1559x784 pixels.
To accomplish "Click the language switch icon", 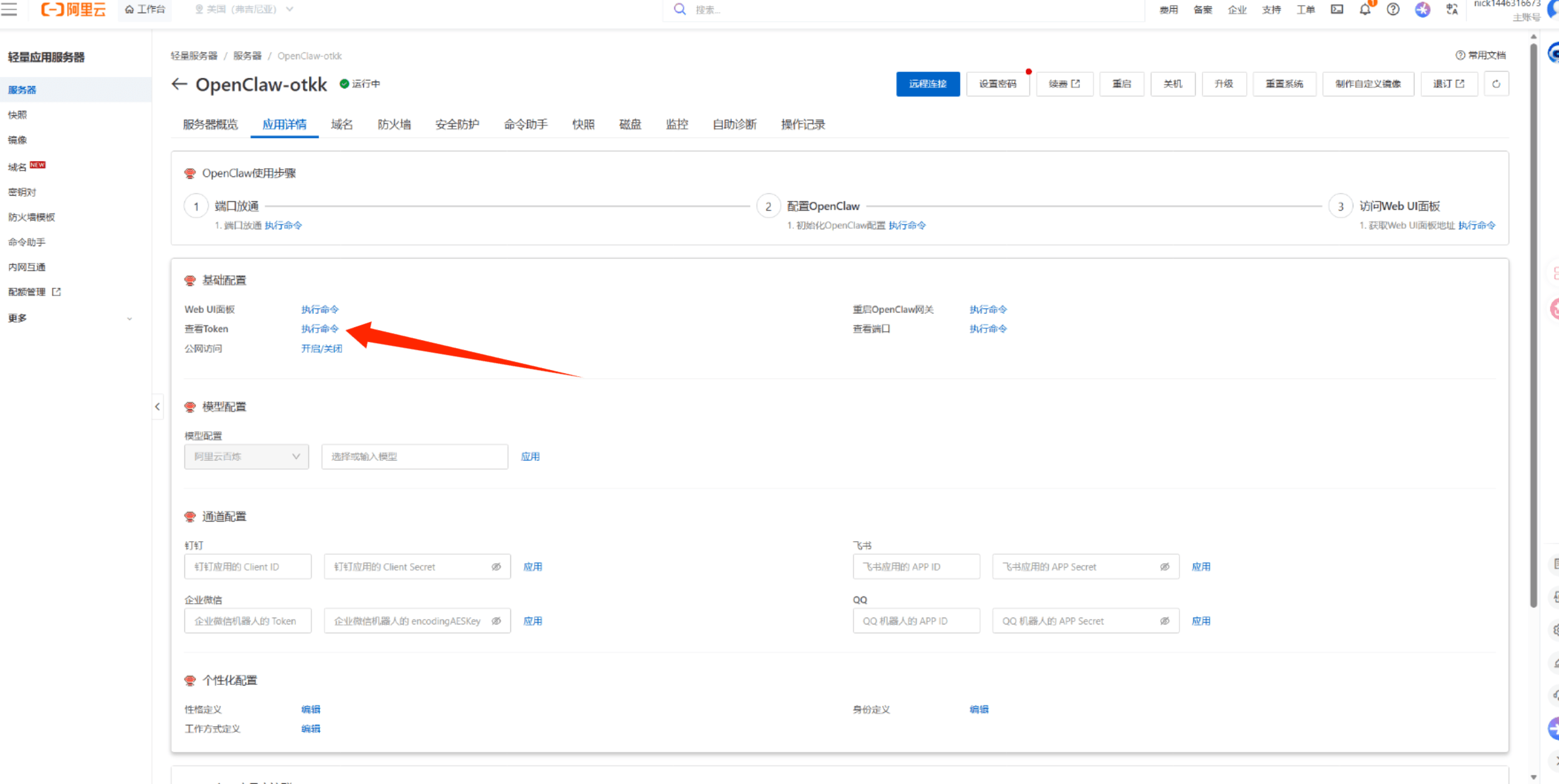I will 1452,9.
